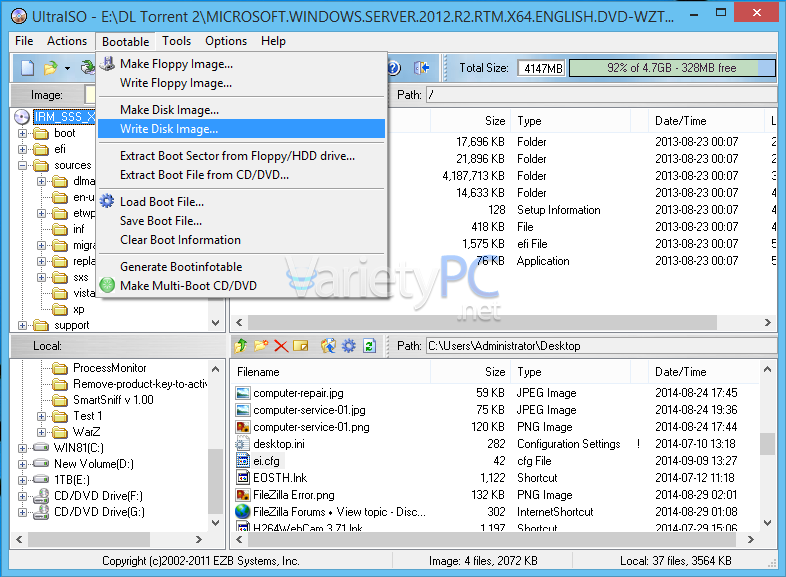Click the New Folder icon in Local toolbar
Image resolution: width=786 pixels, height=577 pixels.
point(261,346)
